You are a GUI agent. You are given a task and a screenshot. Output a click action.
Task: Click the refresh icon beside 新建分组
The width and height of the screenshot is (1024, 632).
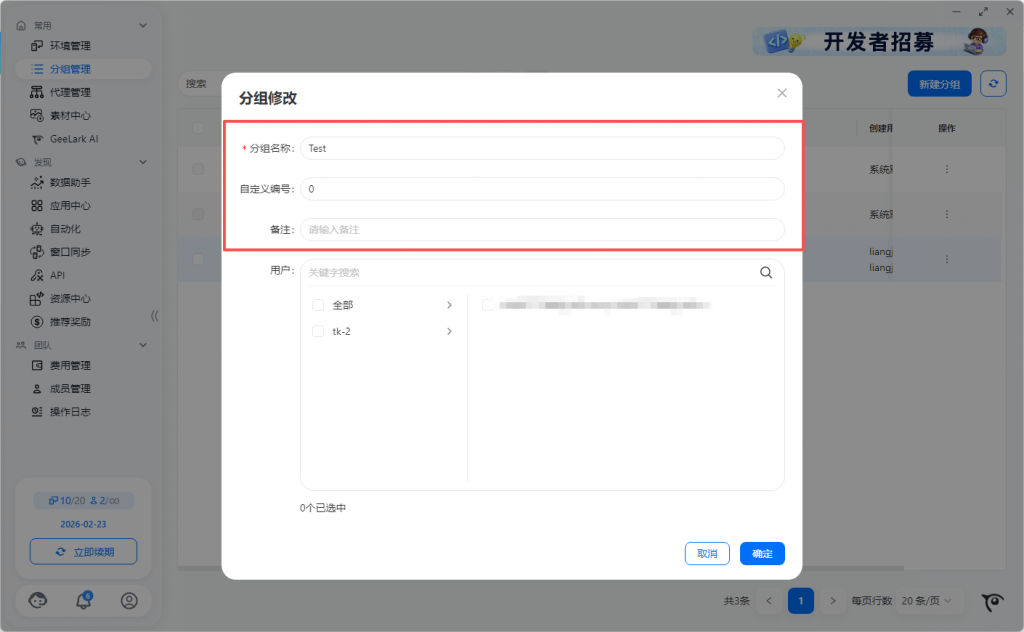point(993,84)
